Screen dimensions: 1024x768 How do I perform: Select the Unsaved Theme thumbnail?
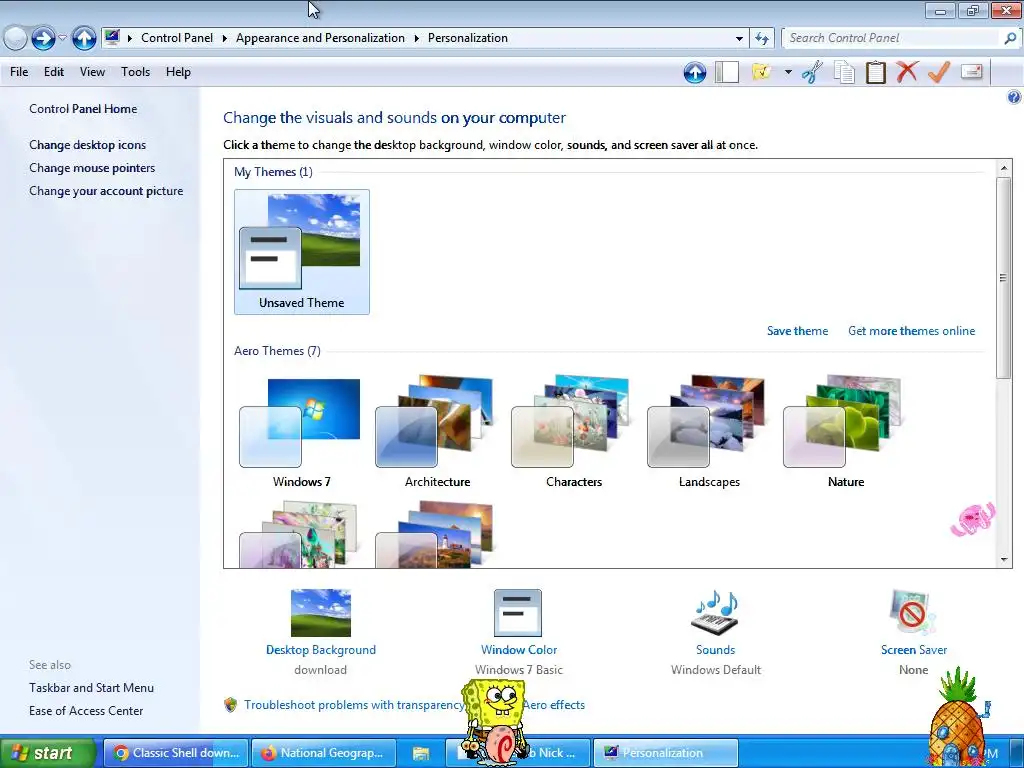coord(302,251)
